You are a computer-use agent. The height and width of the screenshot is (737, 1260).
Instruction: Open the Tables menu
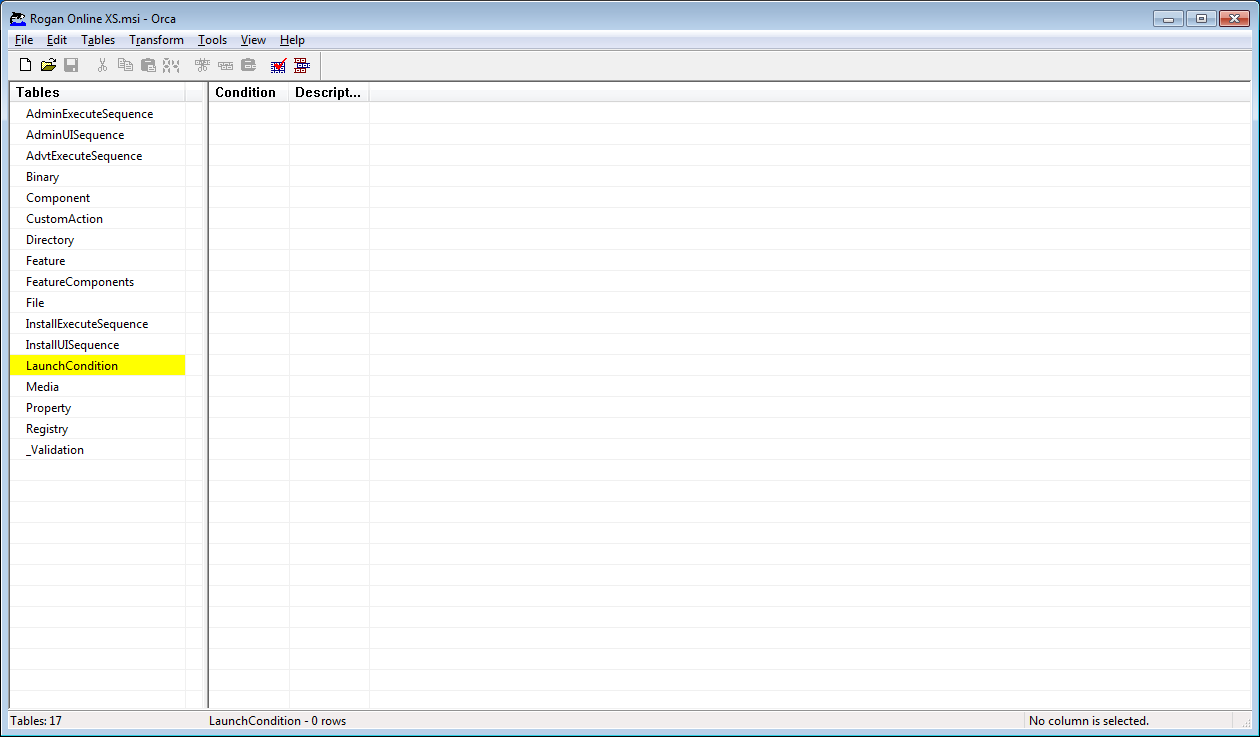tap(98, 40)
